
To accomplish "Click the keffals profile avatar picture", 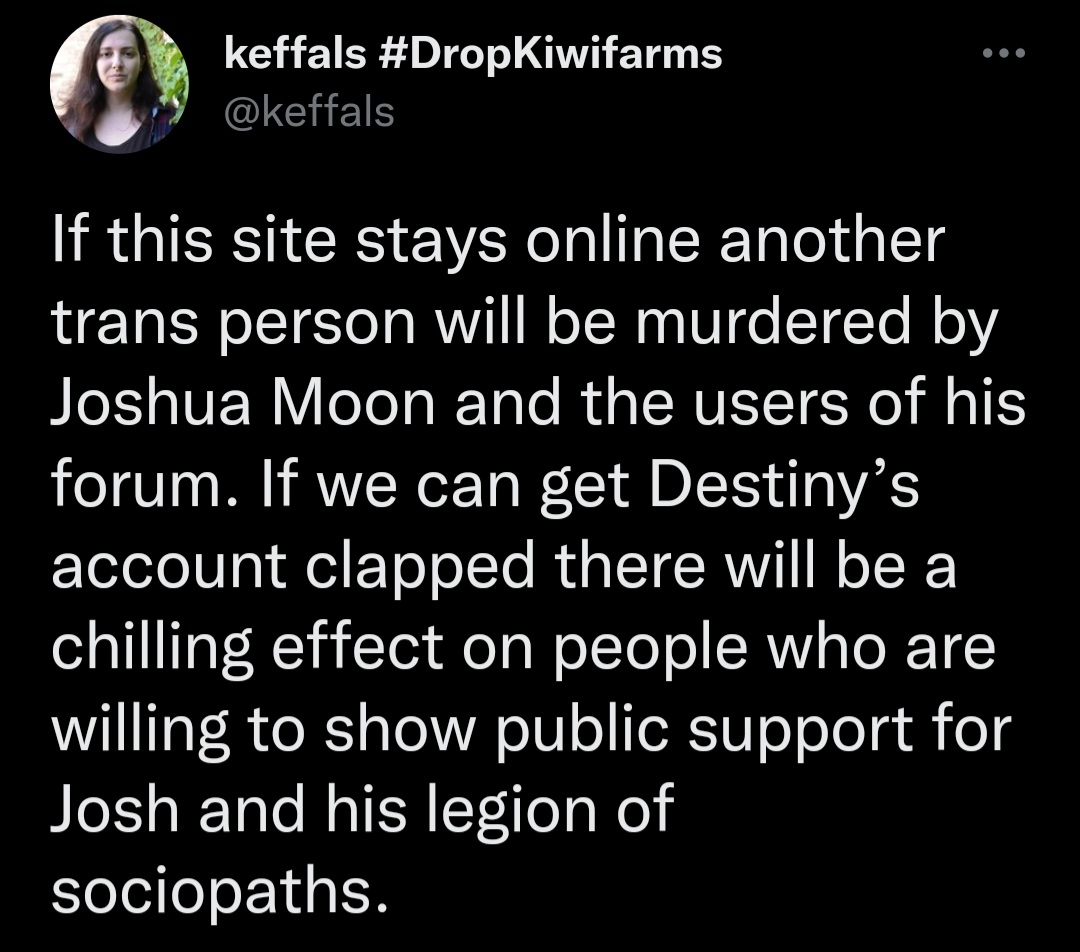I will [119, 83].
